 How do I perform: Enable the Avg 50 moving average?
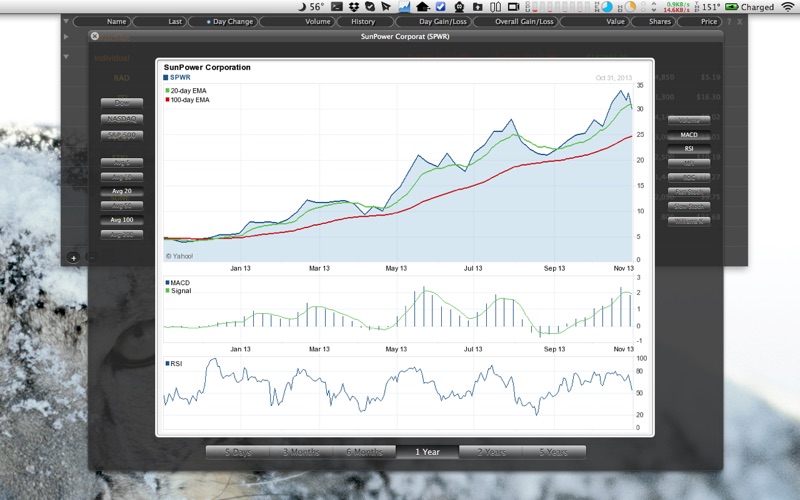point(121,206)
